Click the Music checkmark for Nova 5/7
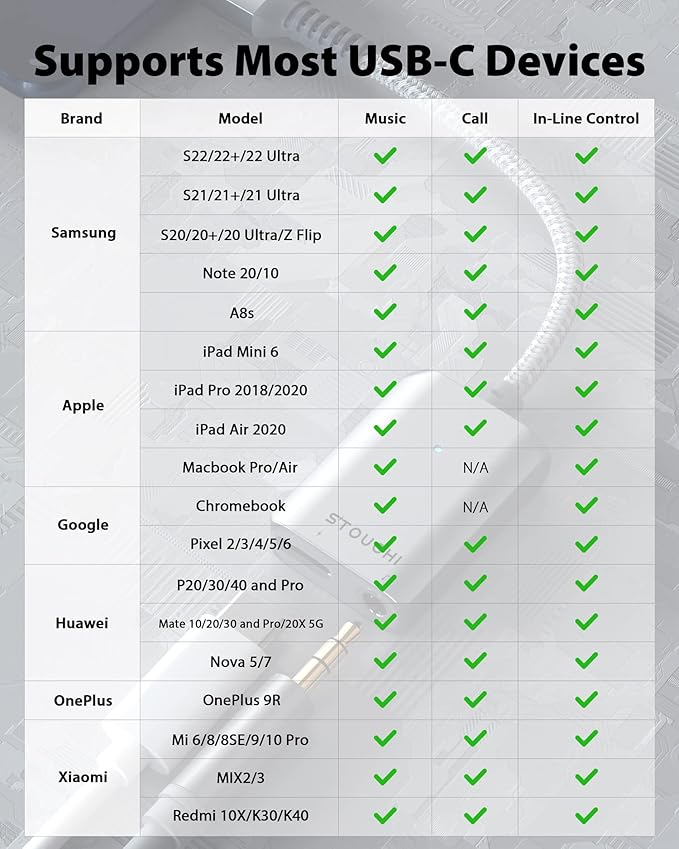Screen dimensions: 679x849 pyautogui.click(x=385, y=661)
